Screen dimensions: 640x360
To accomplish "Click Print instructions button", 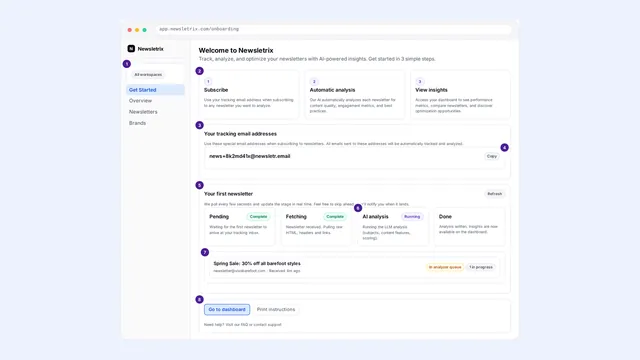I will pyautogui.click(x=276, y=309).
